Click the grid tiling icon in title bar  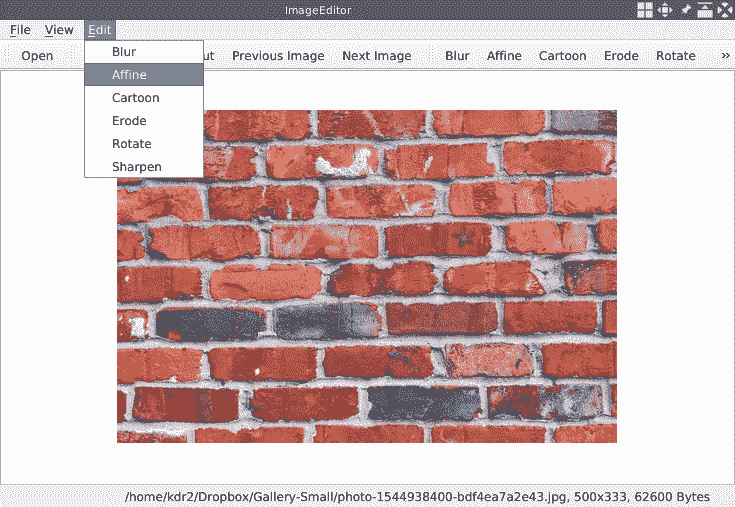click(x=646, y=10)
